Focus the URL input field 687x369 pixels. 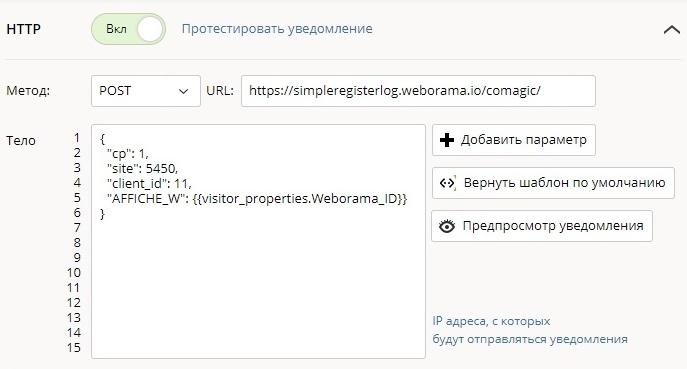[418, 91]
